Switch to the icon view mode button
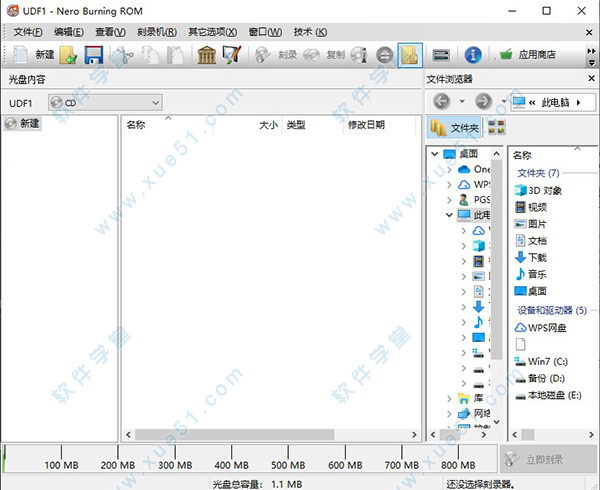This screenshot has height=490, width=600. [496, 127]
